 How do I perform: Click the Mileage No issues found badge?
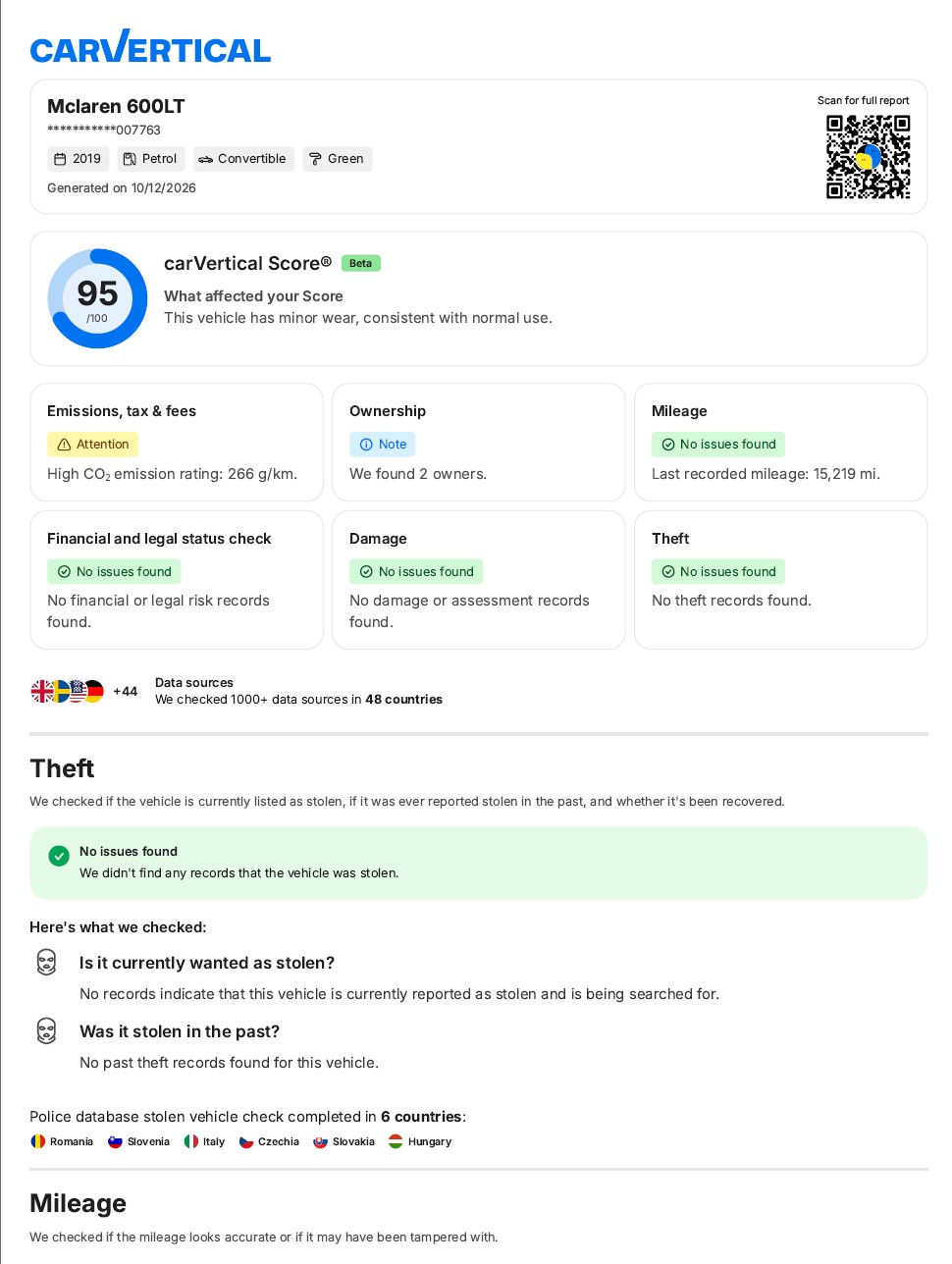pos(718,445)
